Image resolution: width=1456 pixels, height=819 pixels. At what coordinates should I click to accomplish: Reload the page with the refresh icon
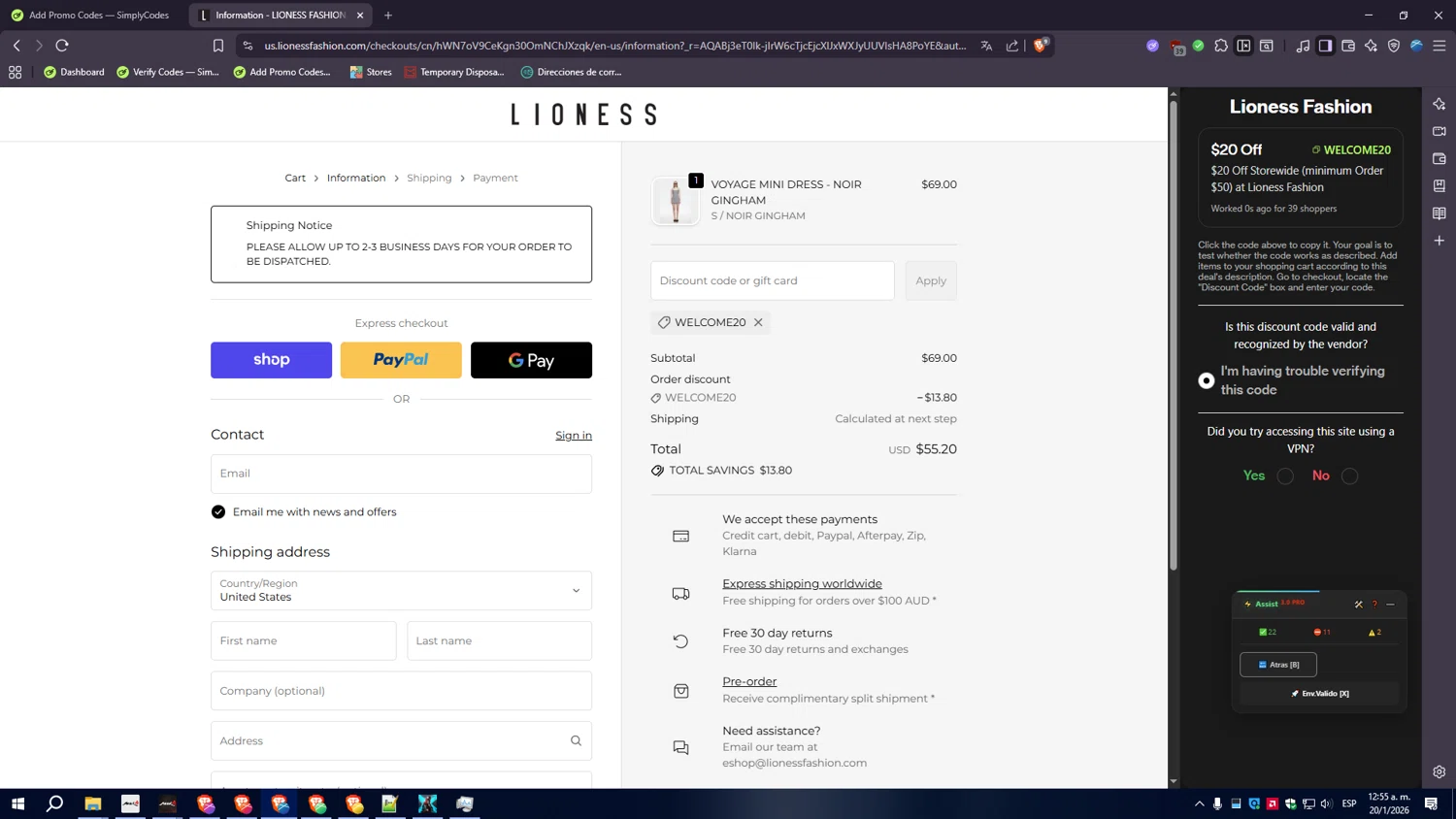click(x=62, y=46)
